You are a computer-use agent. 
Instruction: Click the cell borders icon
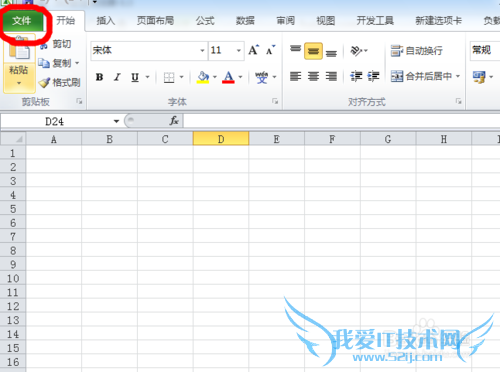169,78
